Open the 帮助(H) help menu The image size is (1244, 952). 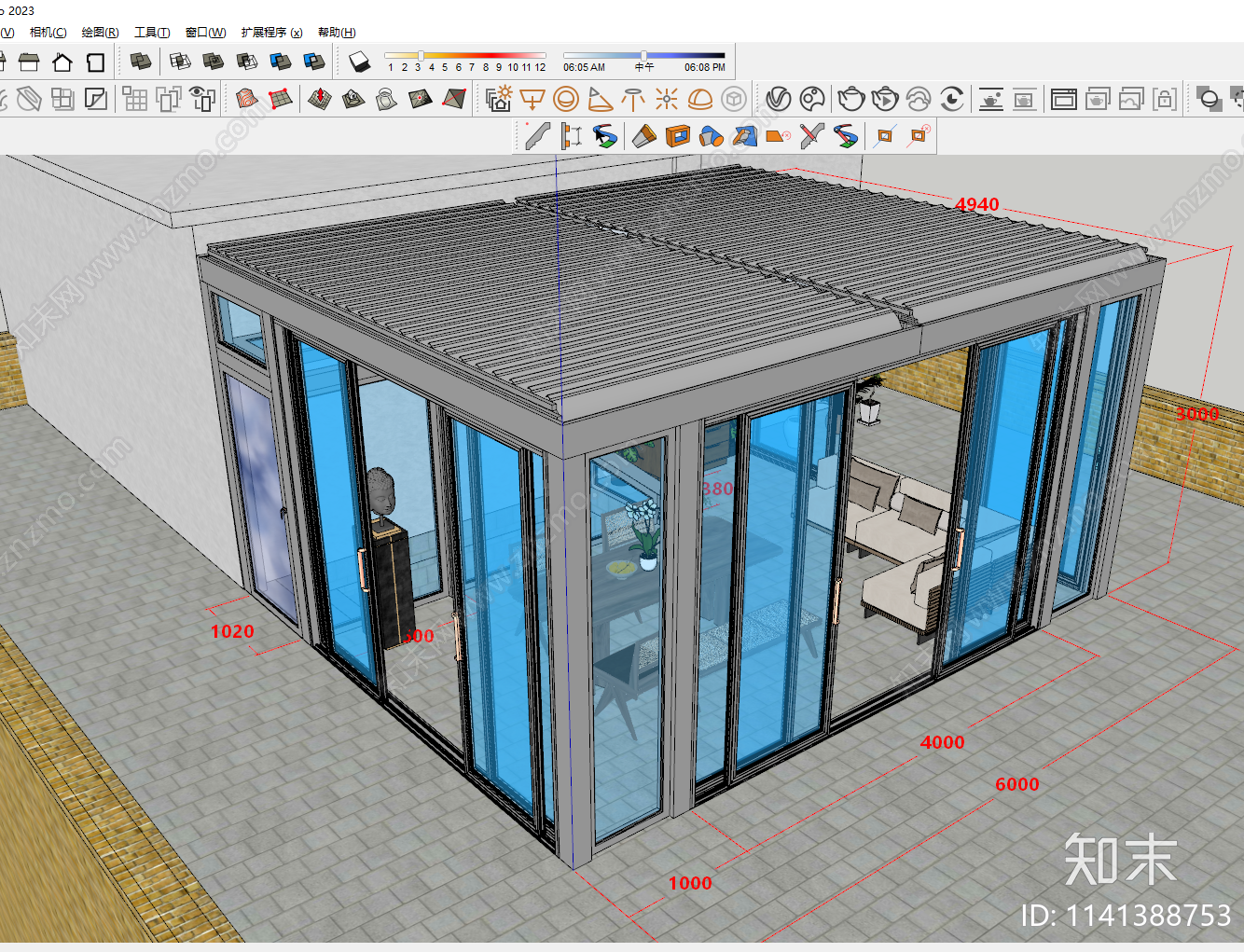pyautogui.click(x=337, y=32)
